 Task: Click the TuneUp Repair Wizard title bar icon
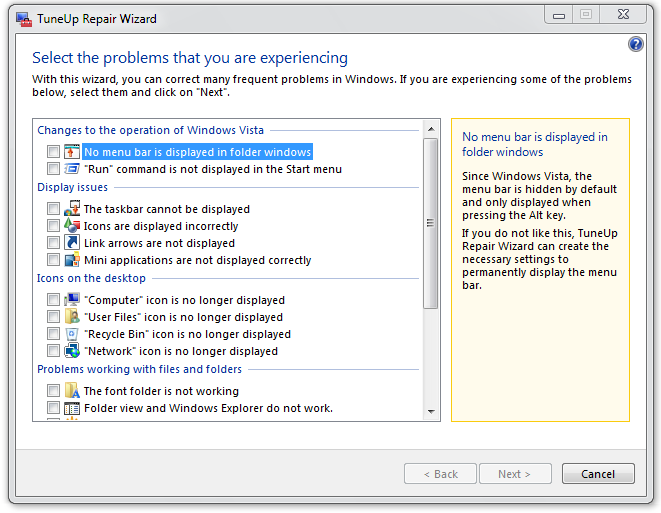click(24, 19)
